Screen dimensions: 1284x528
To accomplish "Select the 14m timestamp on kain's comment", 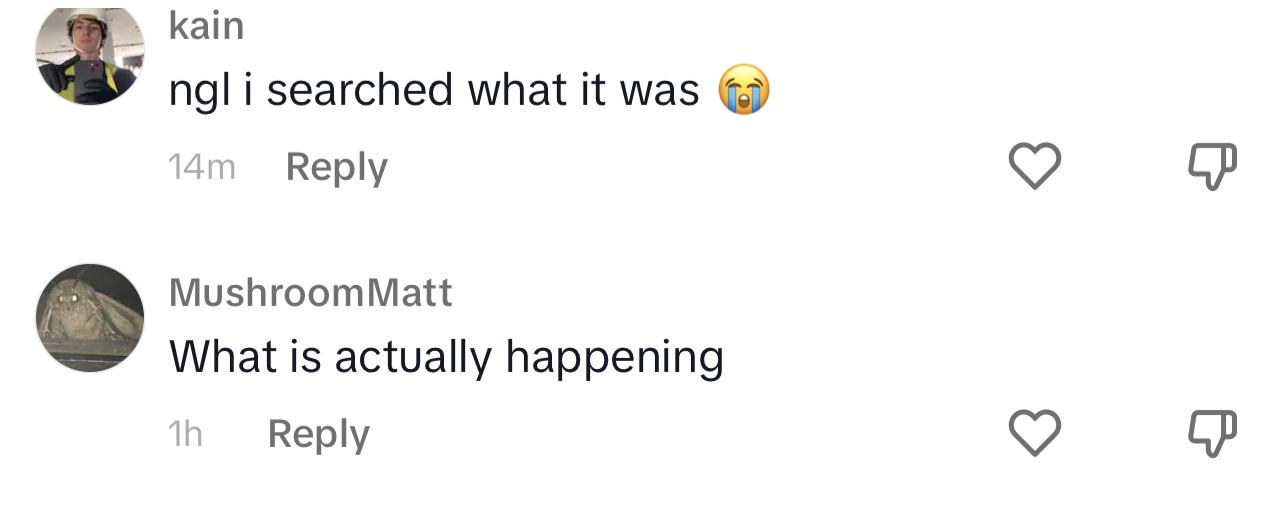I will point(202,167).
